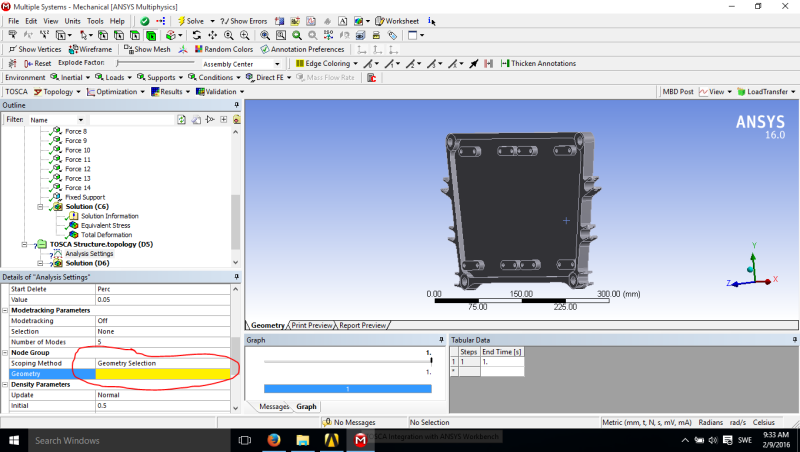Open Firefox from the taskbar

273,440
